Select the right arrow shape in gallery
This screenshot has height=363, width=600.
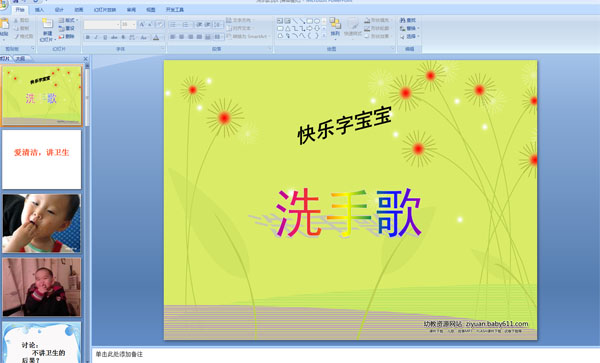(x=310, y=28)
